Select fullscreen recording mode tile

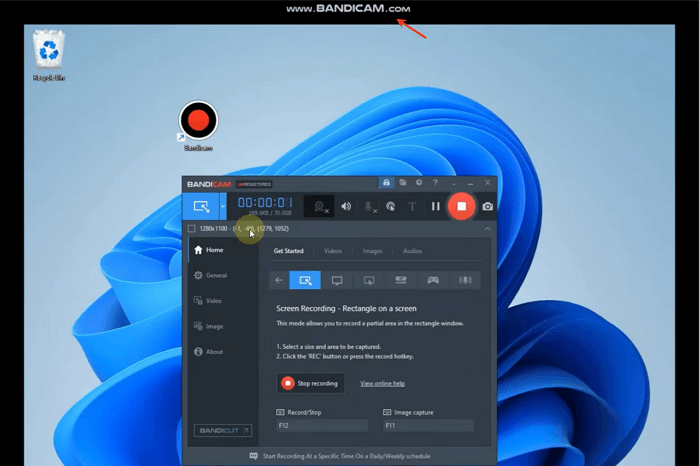[337, 280]
